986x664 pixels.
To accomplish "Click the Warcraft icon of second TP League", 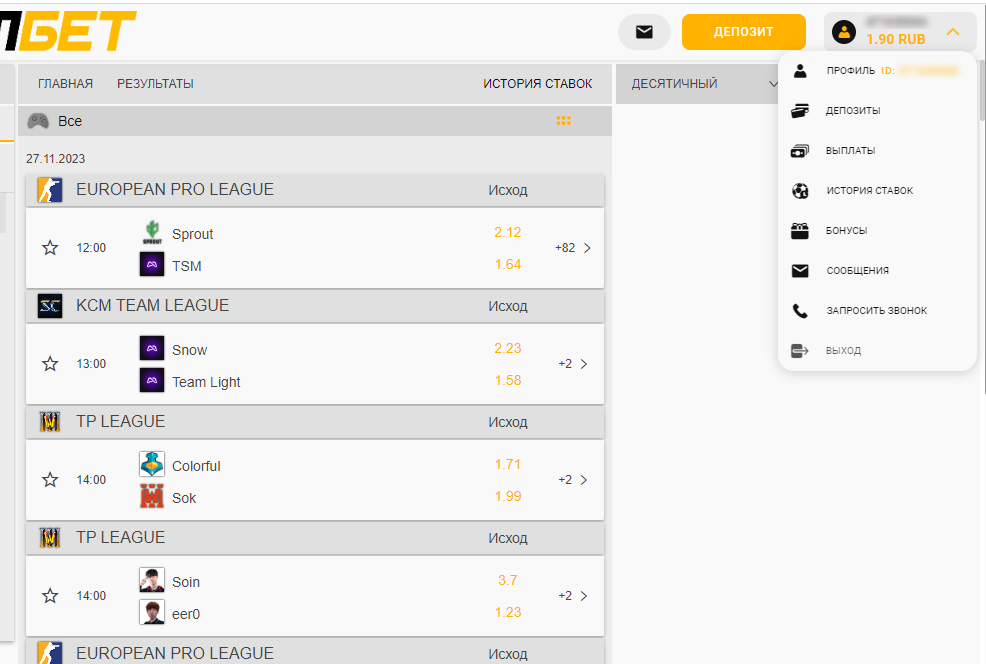I will tap(50, 538).
